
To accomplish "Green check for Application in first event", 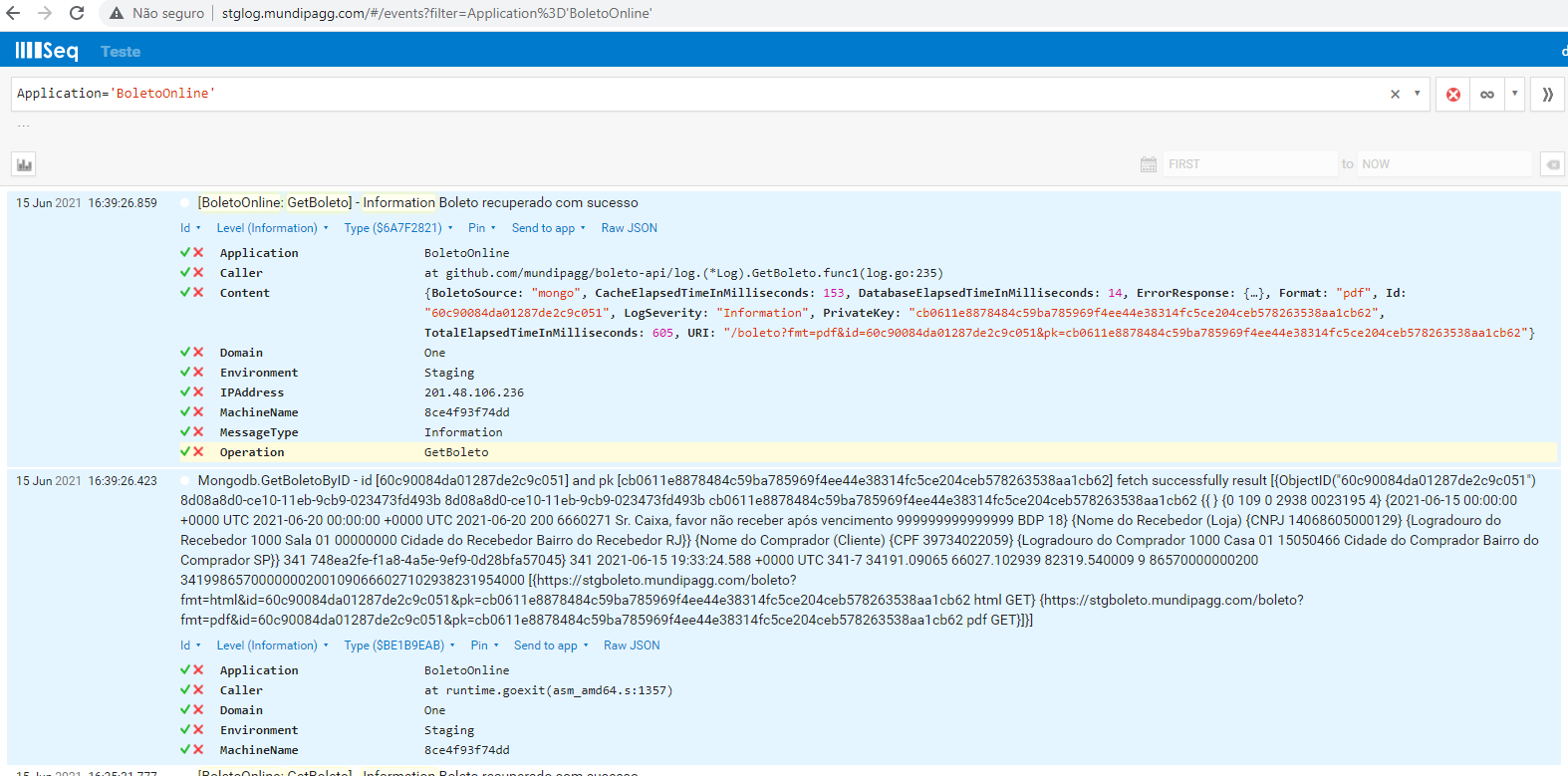I will point(185,252).
